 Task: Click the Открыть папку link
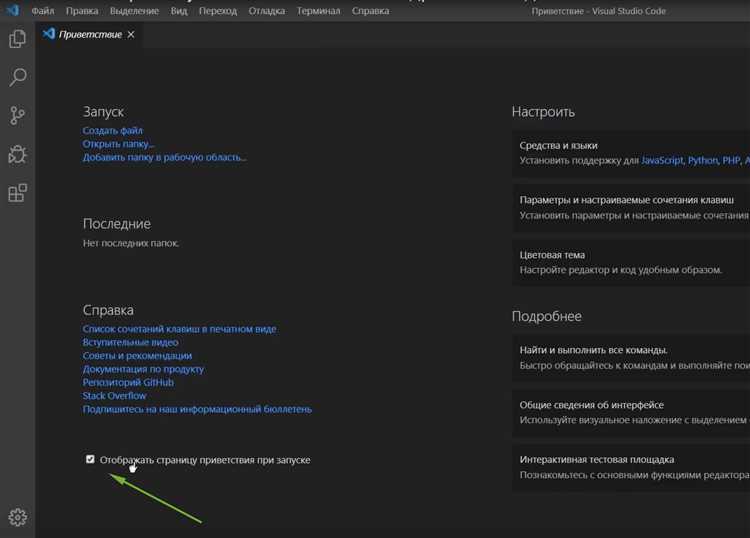pyautogui.click(x=118, y=144)
